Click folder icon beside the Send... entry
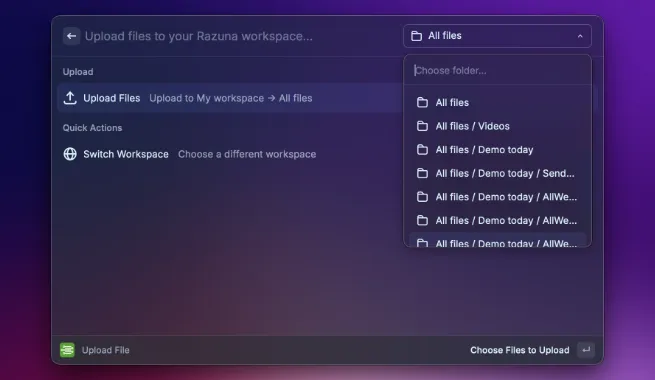This screenshot has height=380, width=655. pyautogui.click(x=422, y=173)
